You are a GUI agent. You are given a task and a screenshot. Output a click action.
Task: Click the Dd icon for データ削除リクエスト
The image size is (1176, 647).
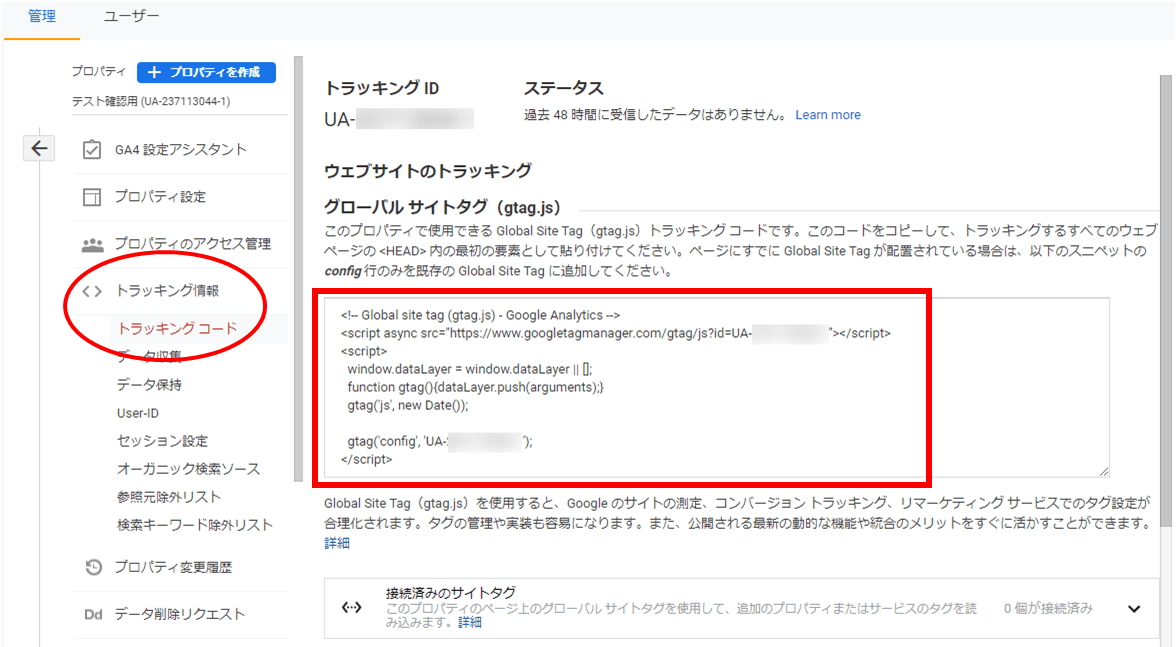[x=92, y=614]
